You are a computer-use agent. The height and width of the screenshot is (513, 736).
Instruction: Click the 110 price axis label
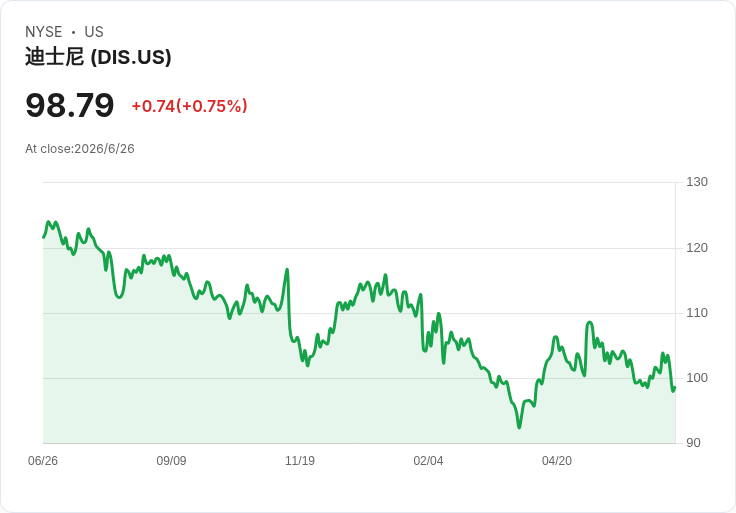click(697, 313)
